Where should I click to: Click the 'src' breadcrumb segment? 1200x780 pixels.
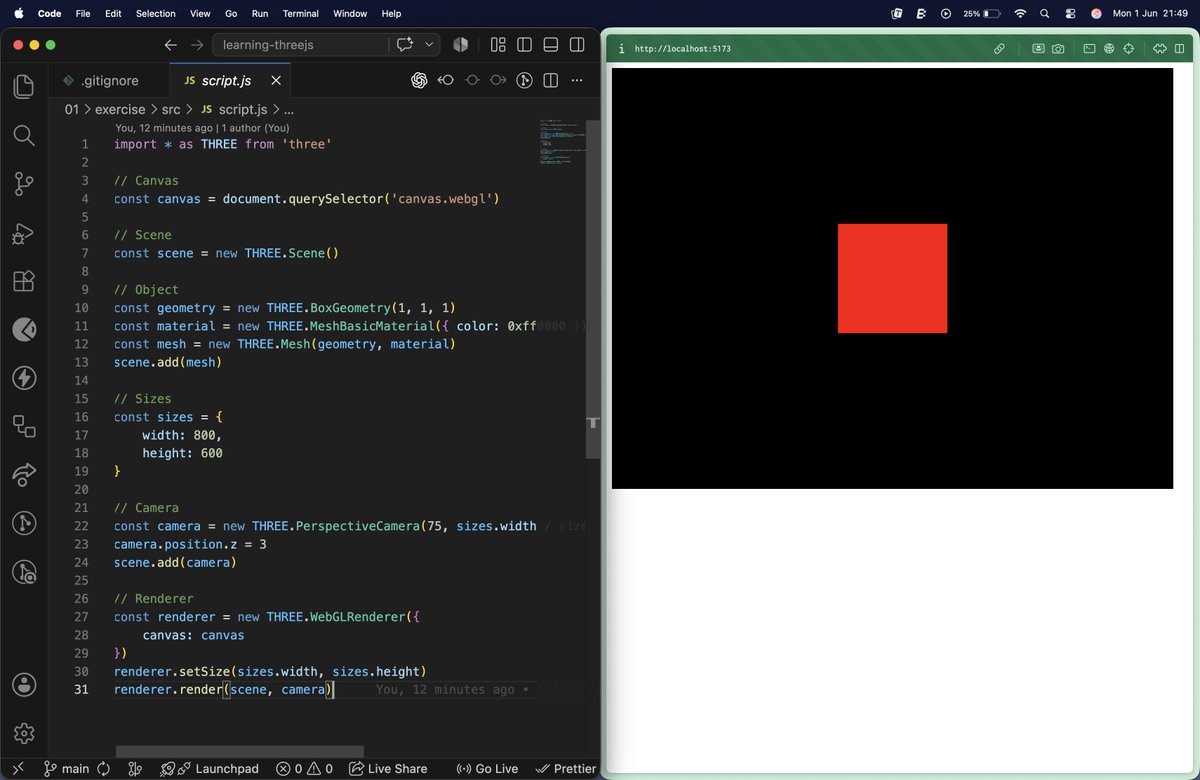(x=171, y=109)
